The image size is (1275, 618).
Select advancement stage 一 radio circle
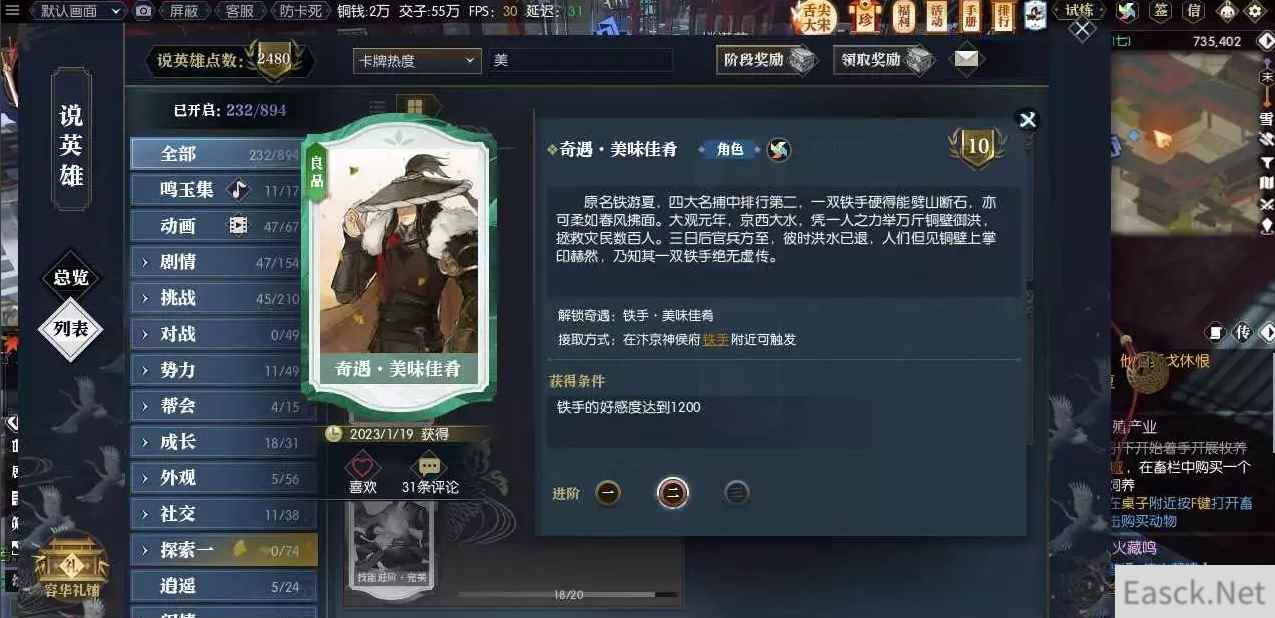(608, 492)
